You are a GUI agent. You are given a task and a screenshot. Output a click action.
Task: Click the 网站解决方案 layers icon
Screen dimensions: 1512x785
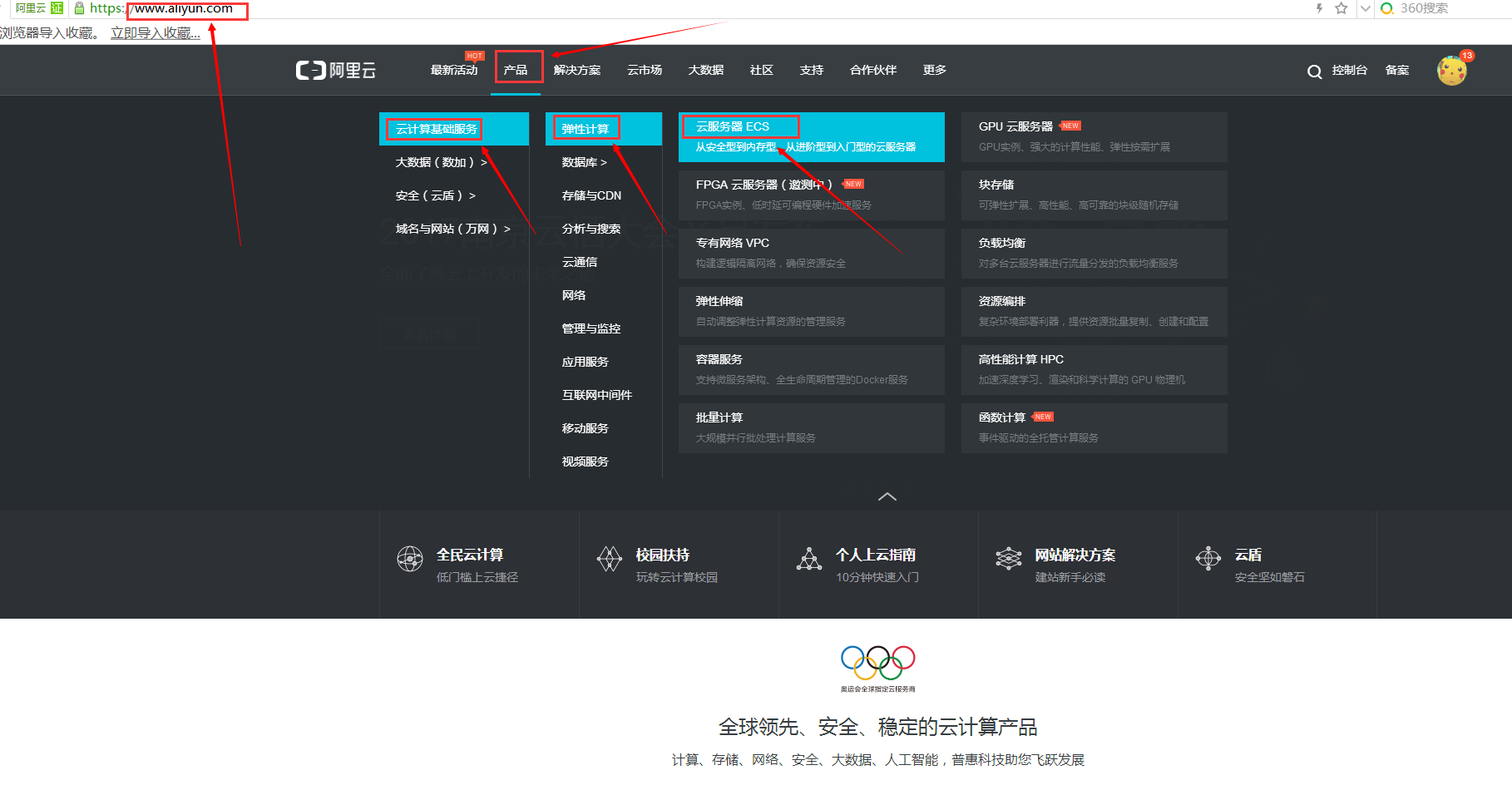click(1009, 559)
